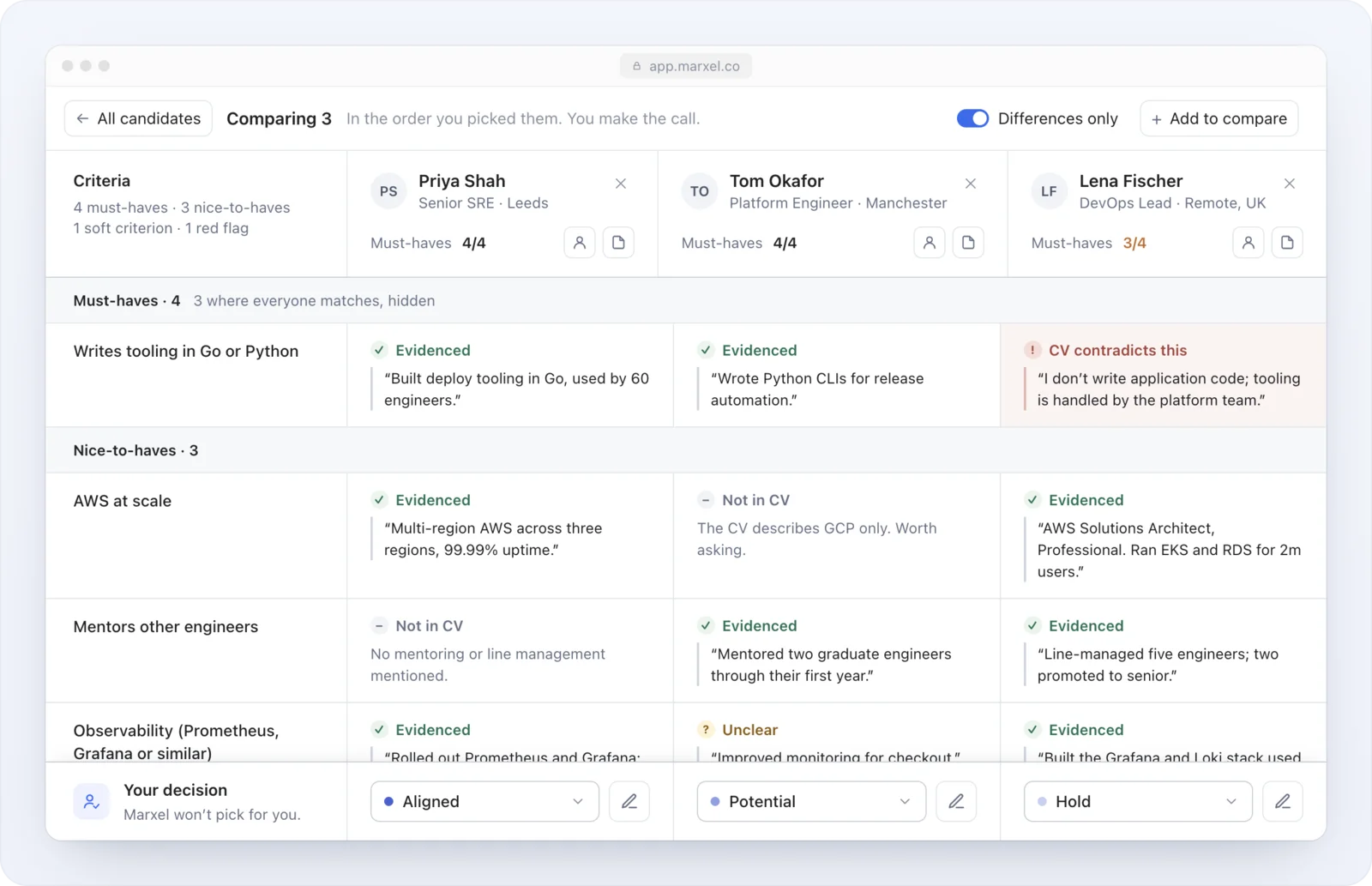This screenshot has width=1372, height=886.
Task: Click the Priya Shah name heading
Action: pyautogui.click(x=461, y=181)
